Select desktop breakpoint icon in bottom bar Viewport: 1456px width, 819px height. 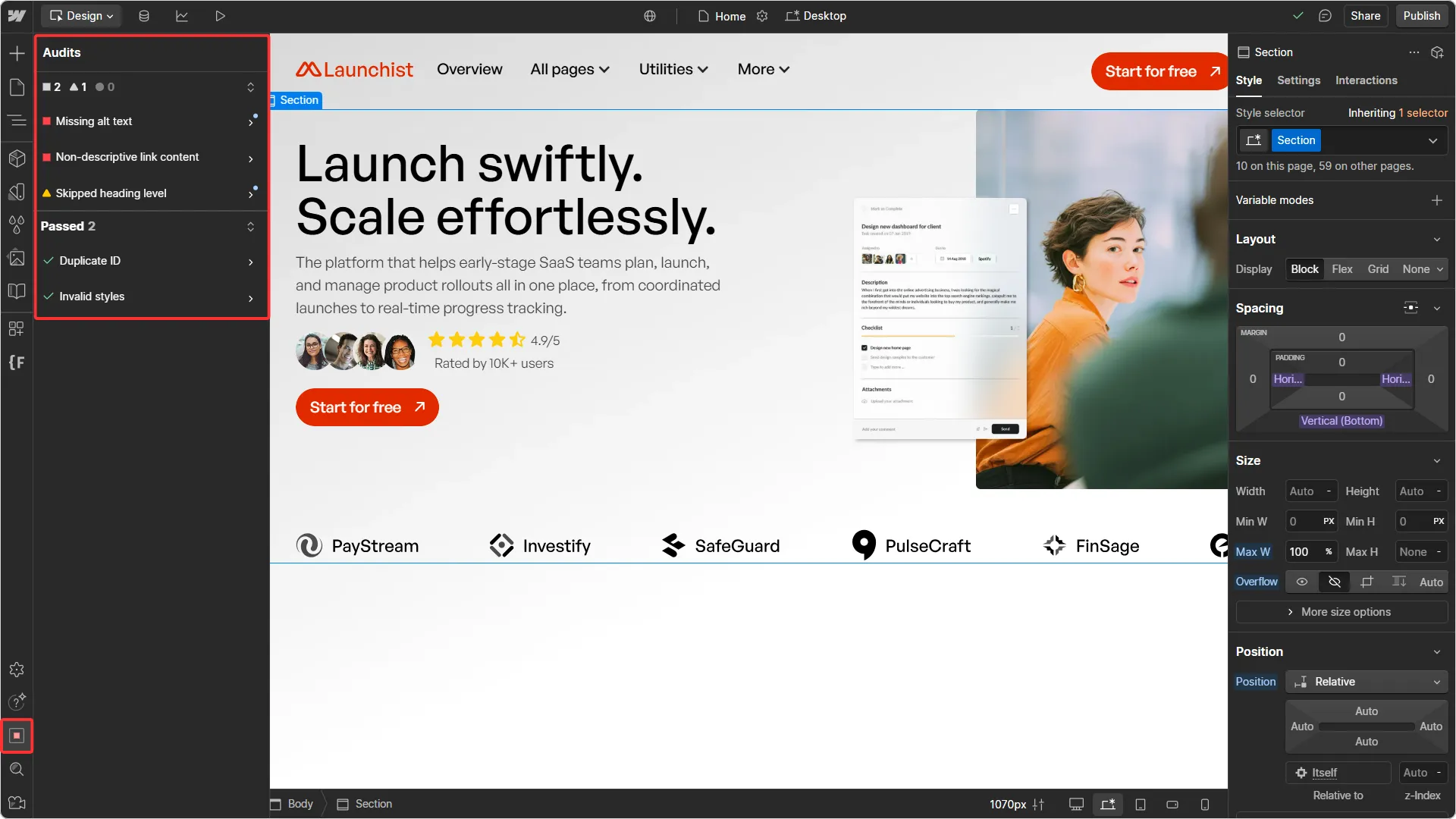1076,805
